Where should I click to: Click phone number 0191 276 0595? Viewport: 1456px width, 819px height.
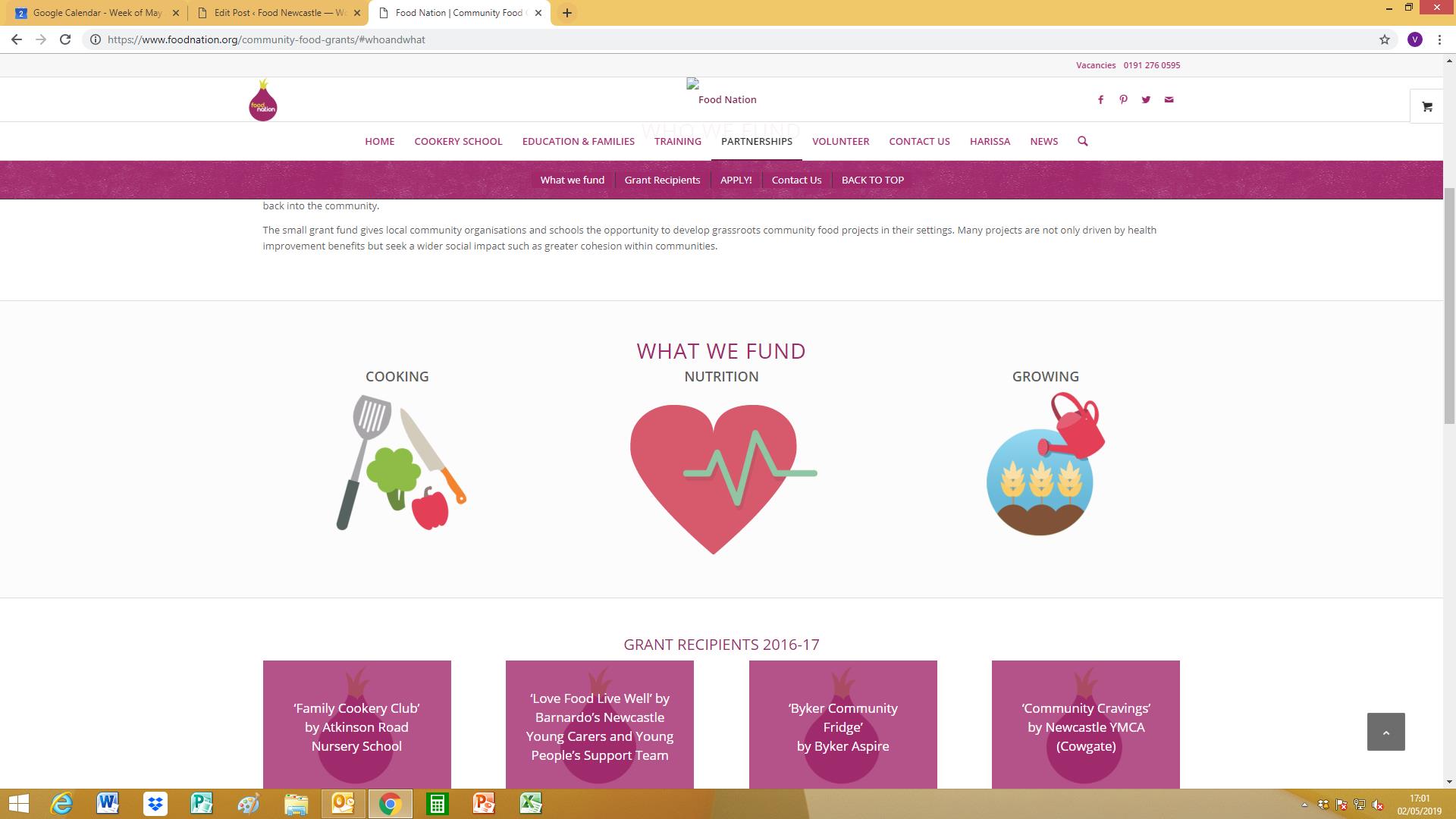1151,65
